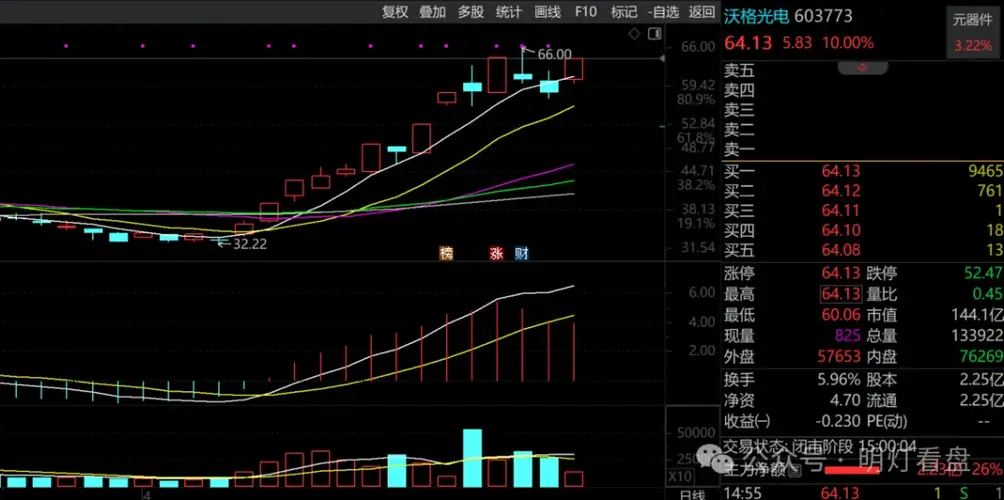Screen dimensions: 1004x500
Task: Open the 元器件 sector box
Action: click(972, 33)
